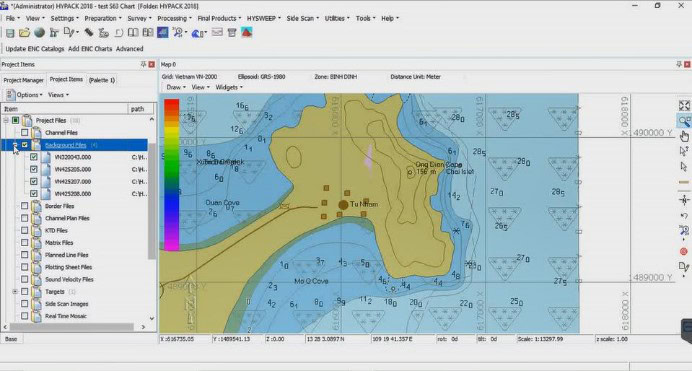692x371 pixels.
Task: Click the document-with-pencil editor icon in top toolbar
Action: 69,32
